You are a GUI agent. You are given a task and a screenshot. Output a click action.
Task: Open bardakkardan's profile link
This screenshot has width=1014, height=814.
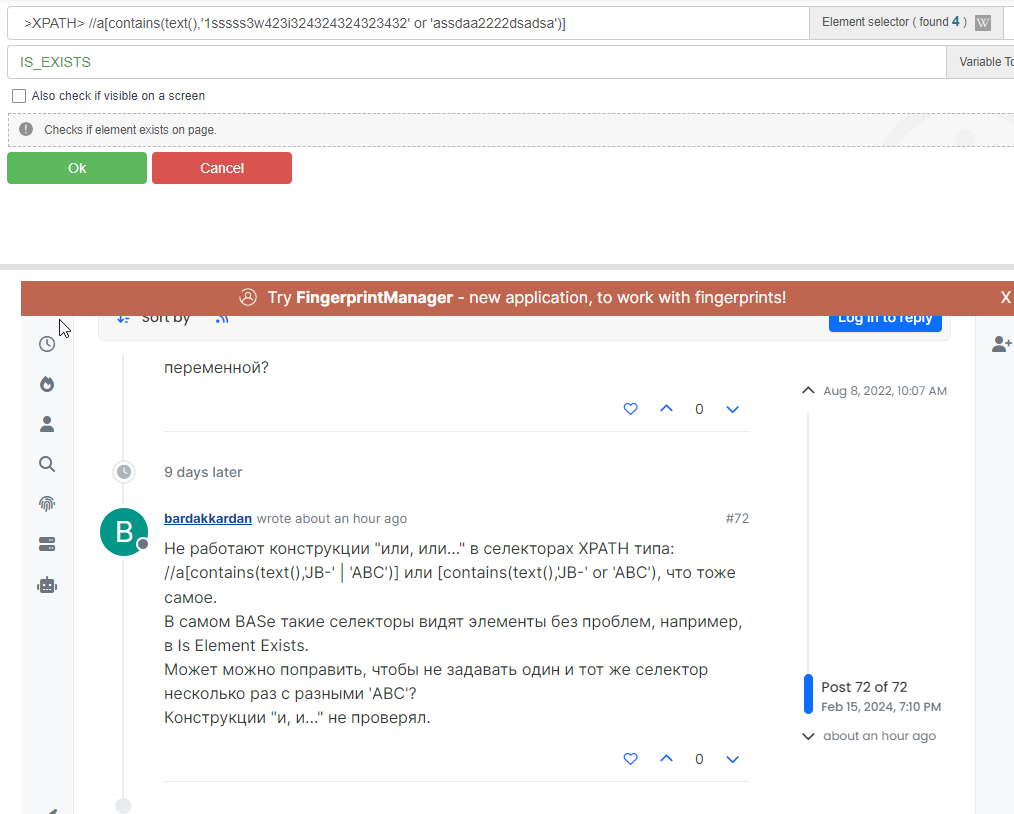pyautogui.click(x=208, y=519)
